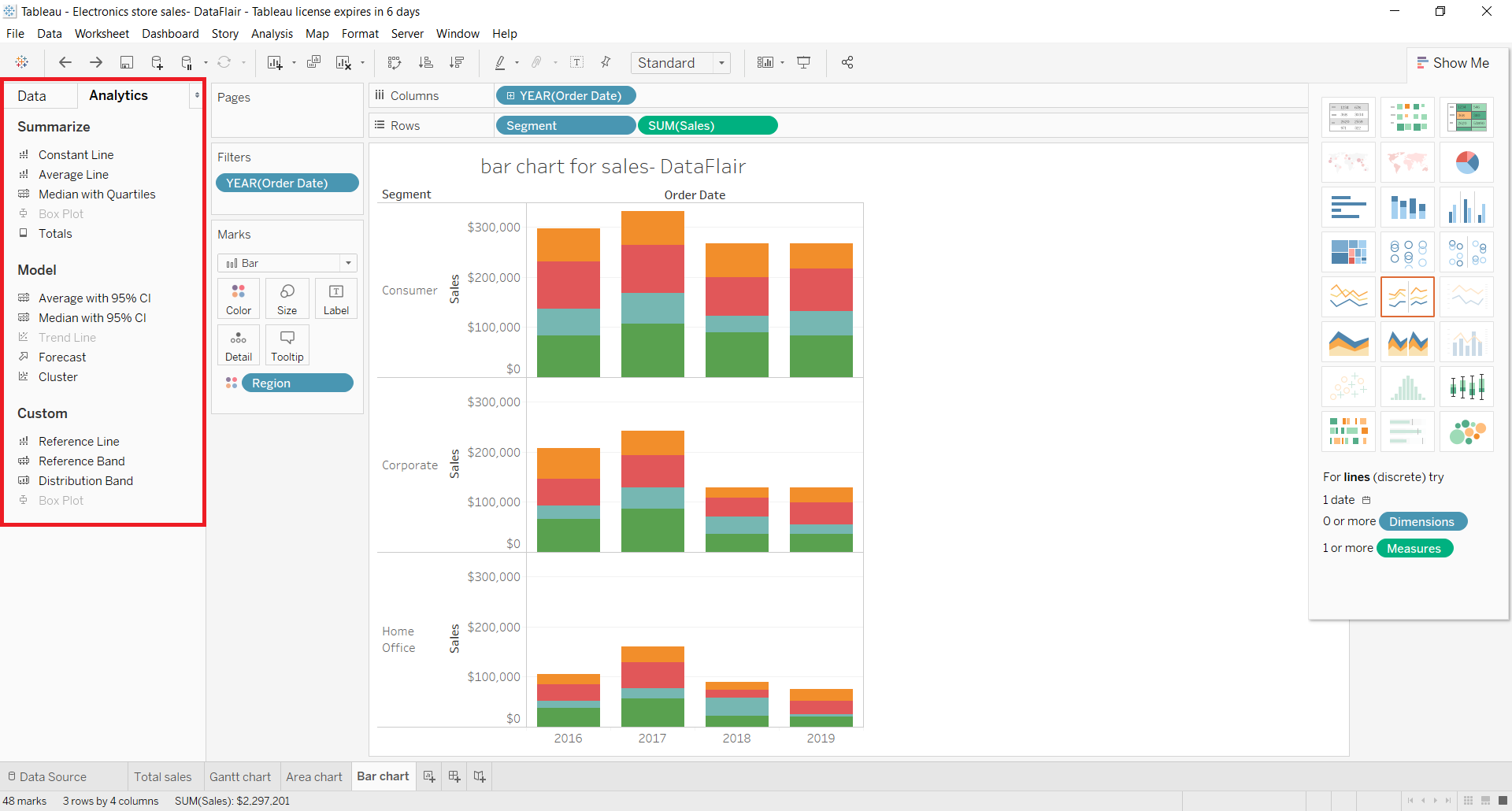The image size is (1512, 811).
Task: Open the Analysis menu
Action: (x=272, y=34)
